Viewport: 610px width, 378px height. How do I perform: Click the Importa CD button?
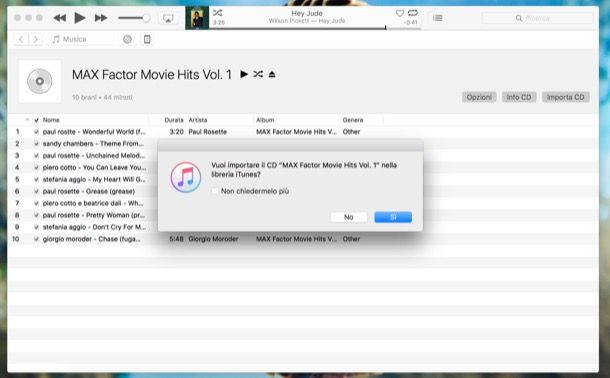click(x=566, y=97)
